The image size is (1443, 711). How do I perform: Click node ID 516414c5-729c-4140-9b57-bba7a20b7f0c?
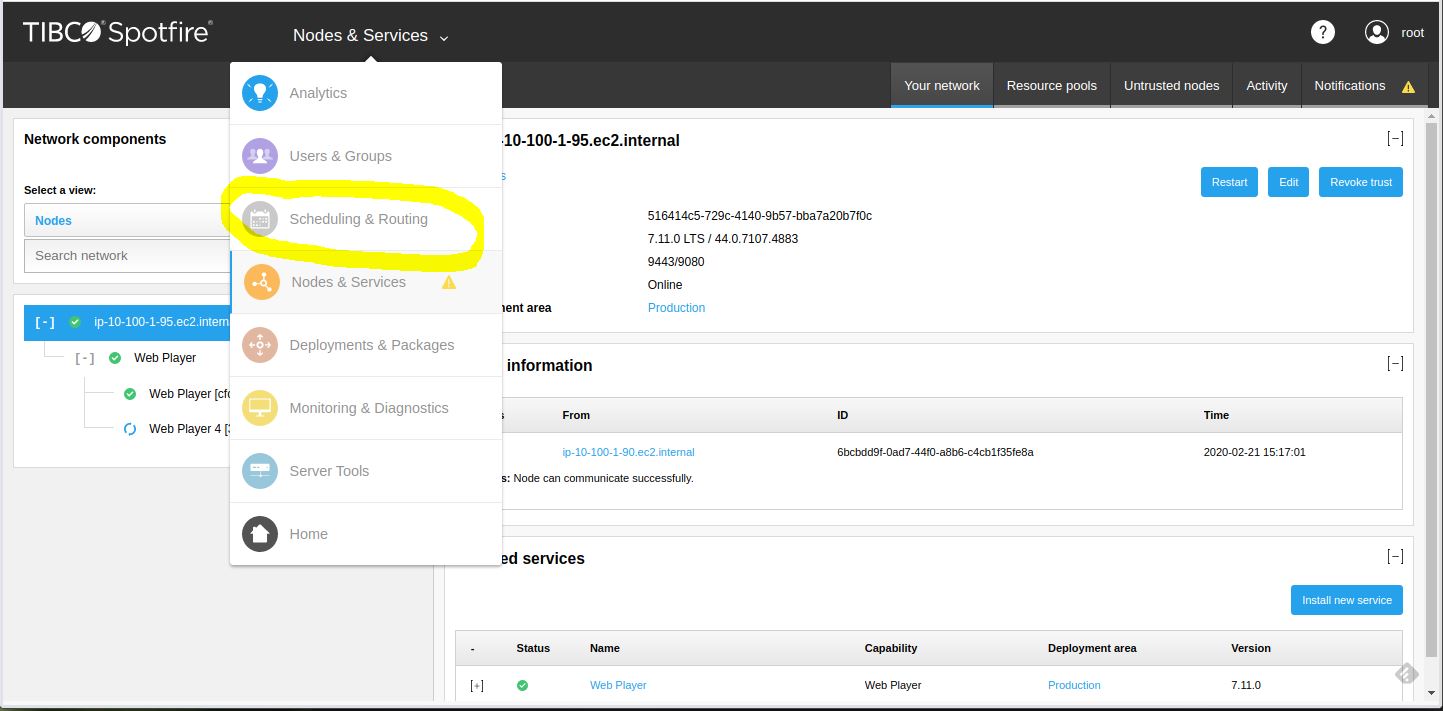760,216
